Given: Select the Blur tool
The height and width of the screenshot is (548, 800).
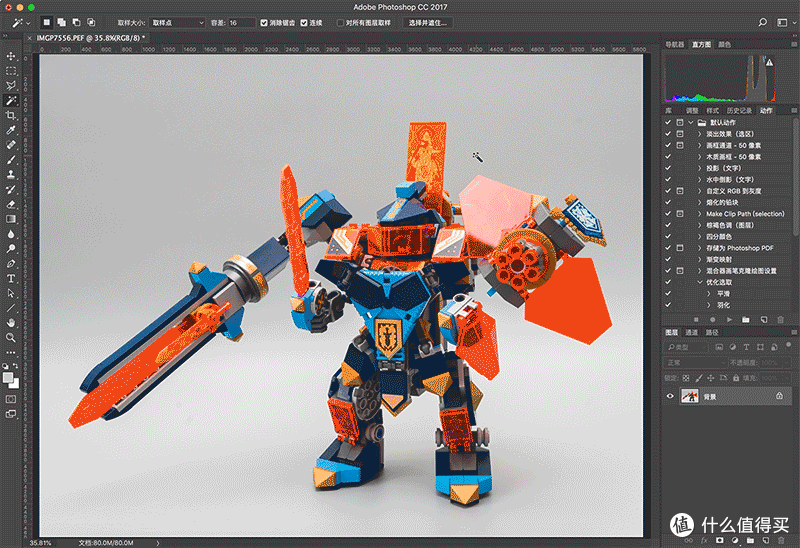Looking at the screenshot, I should [11, 234].
